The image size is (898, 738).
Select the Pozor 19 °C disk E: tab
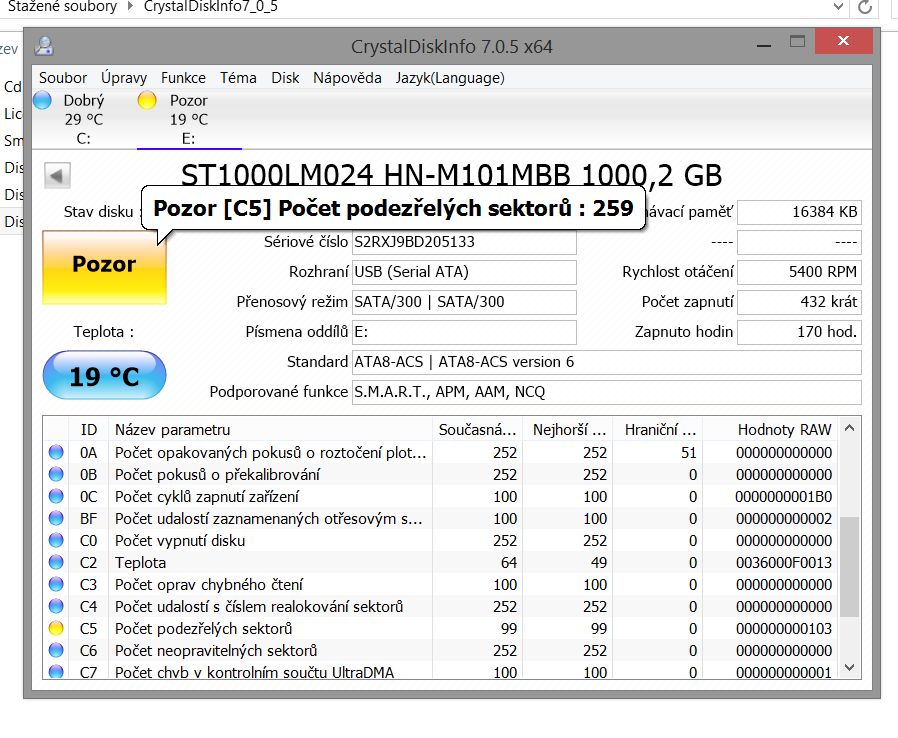point(189,119)
